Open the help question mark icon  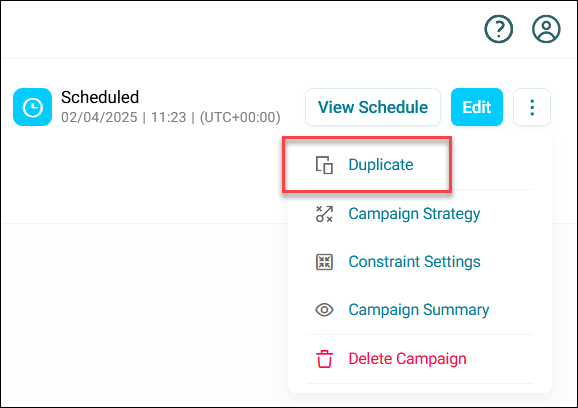pos(498,29)
